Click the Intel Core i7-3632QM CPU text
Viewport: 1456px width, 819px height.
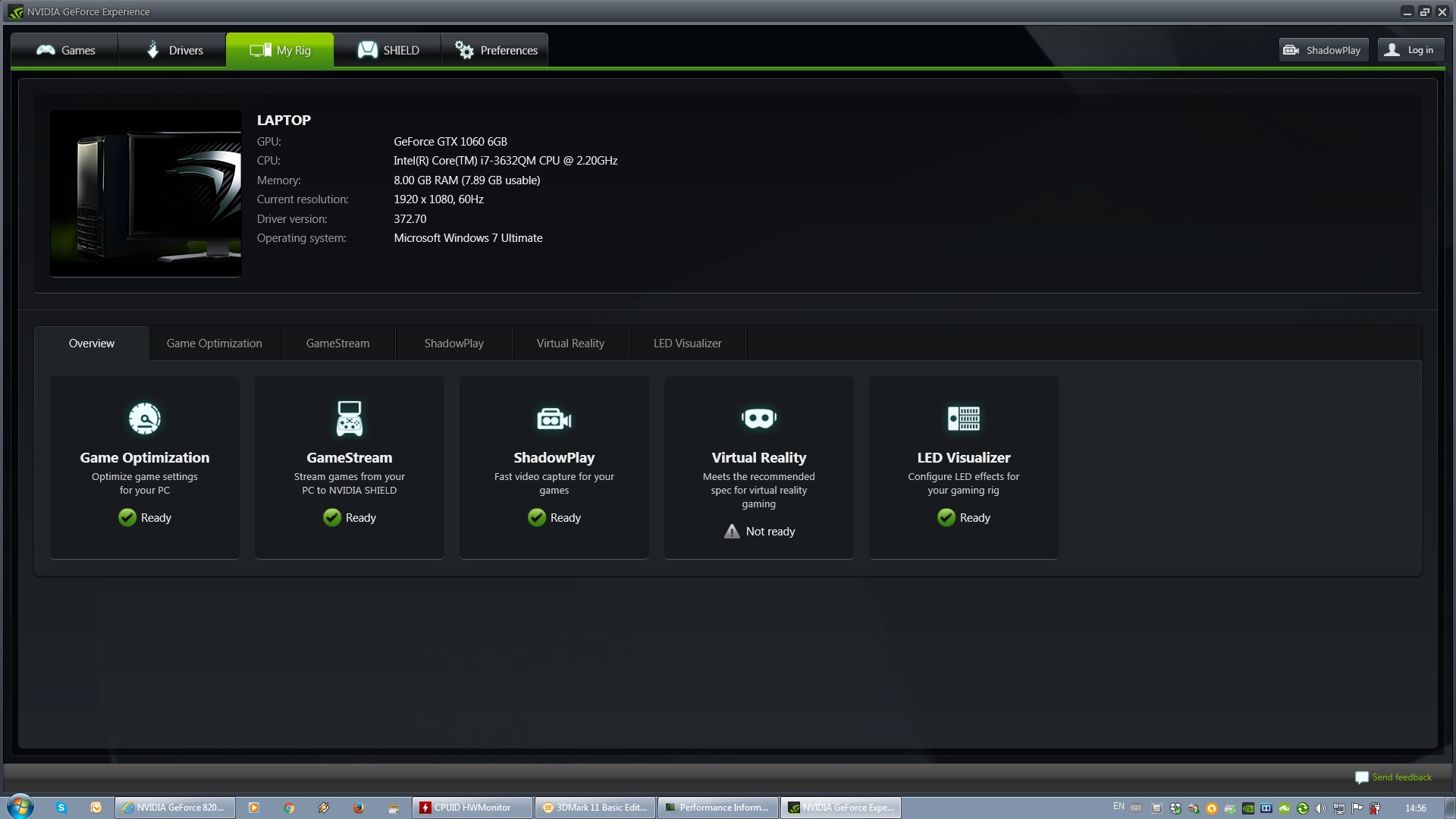(x=506, y=161)
